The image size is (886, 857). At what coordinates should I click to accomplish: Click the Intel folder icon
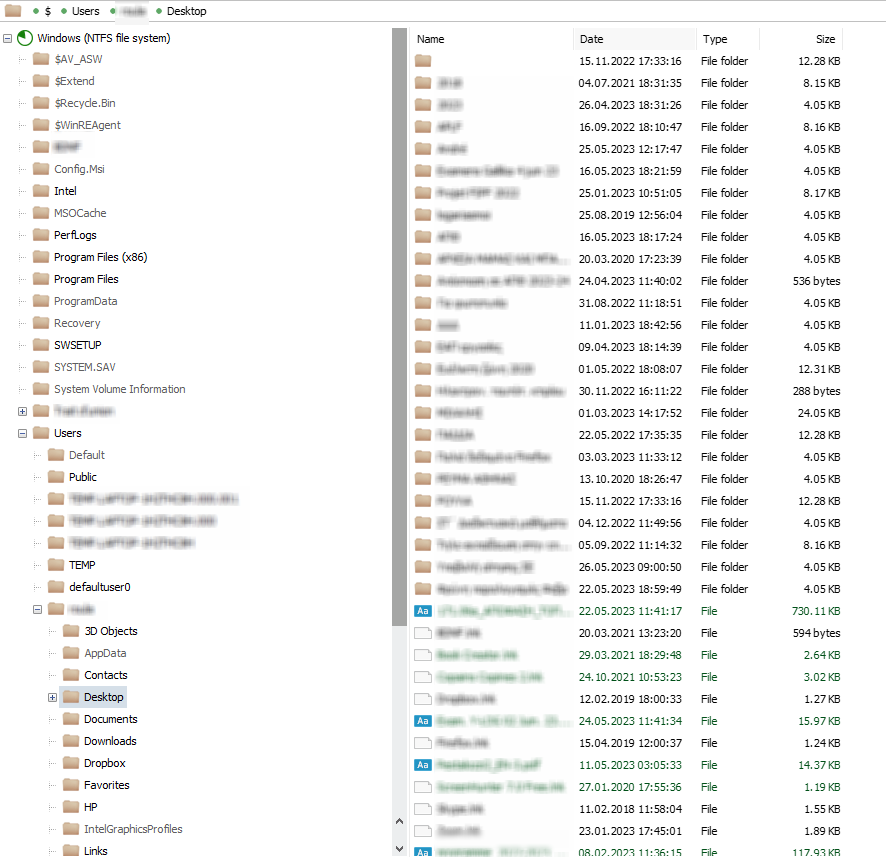click(x=41, y=191)
